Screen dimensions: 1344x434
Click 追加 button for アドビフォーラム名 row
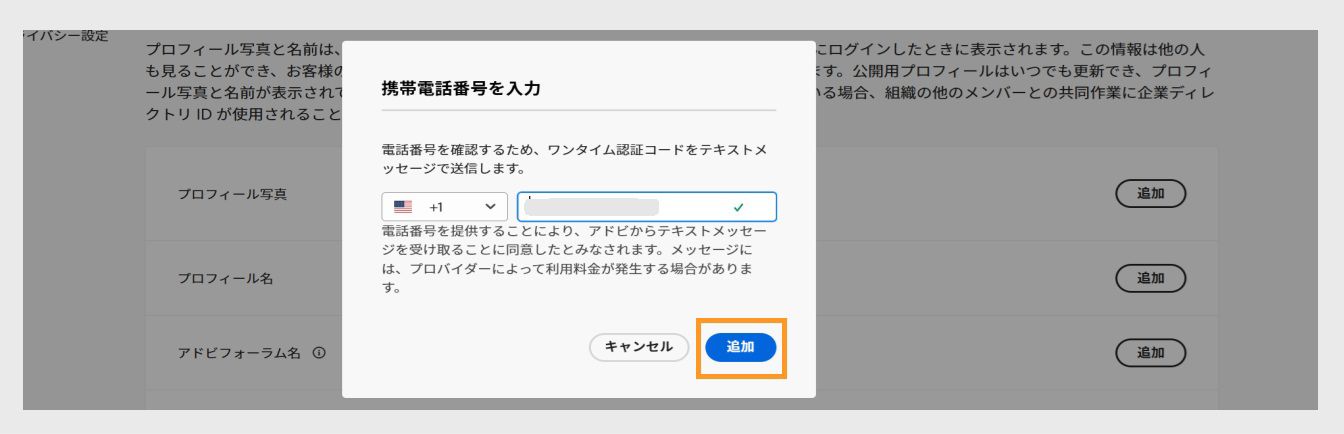(x=1150, y=353)
